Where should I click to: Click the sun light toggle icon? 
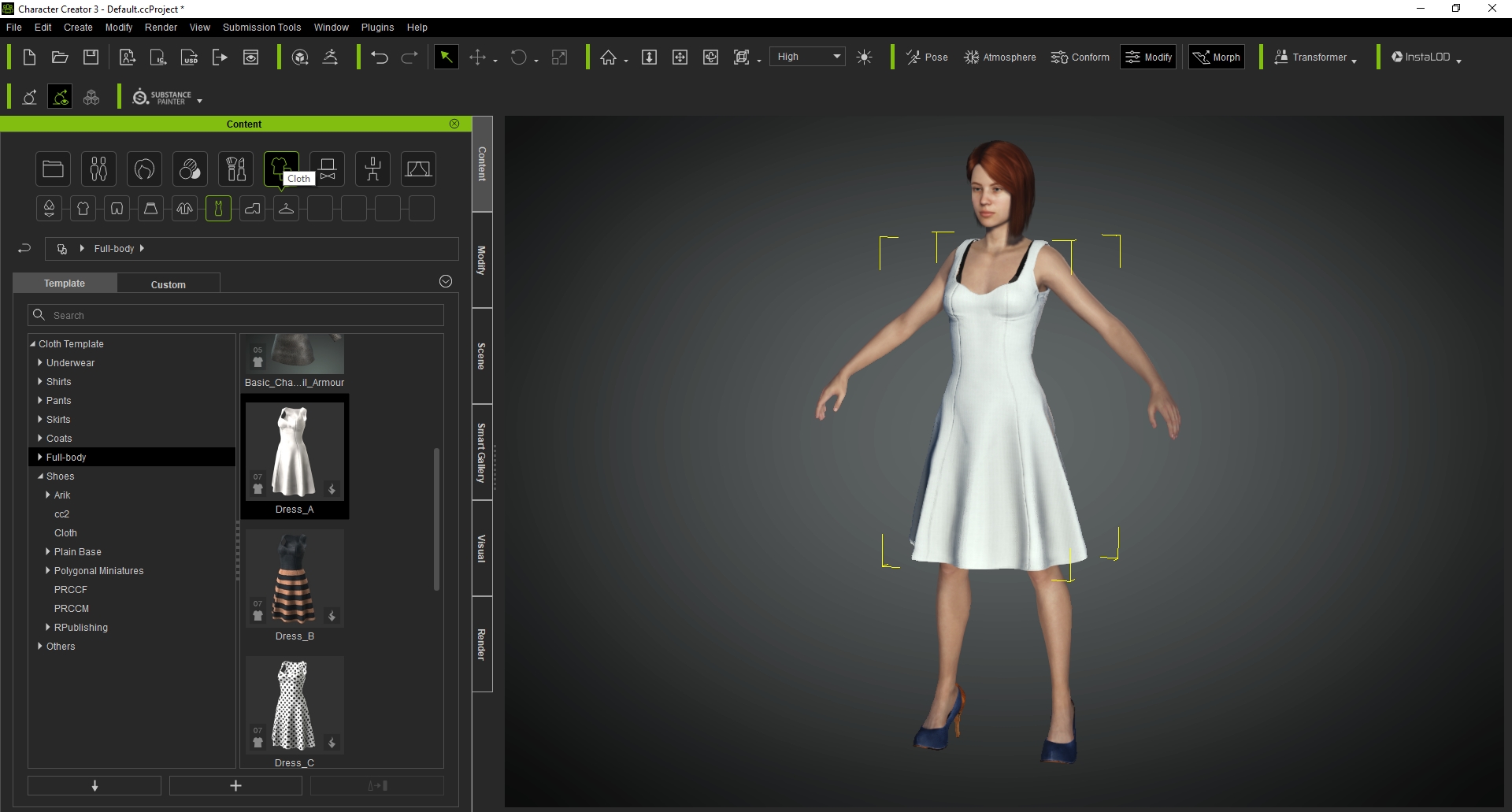click(864, 57)
